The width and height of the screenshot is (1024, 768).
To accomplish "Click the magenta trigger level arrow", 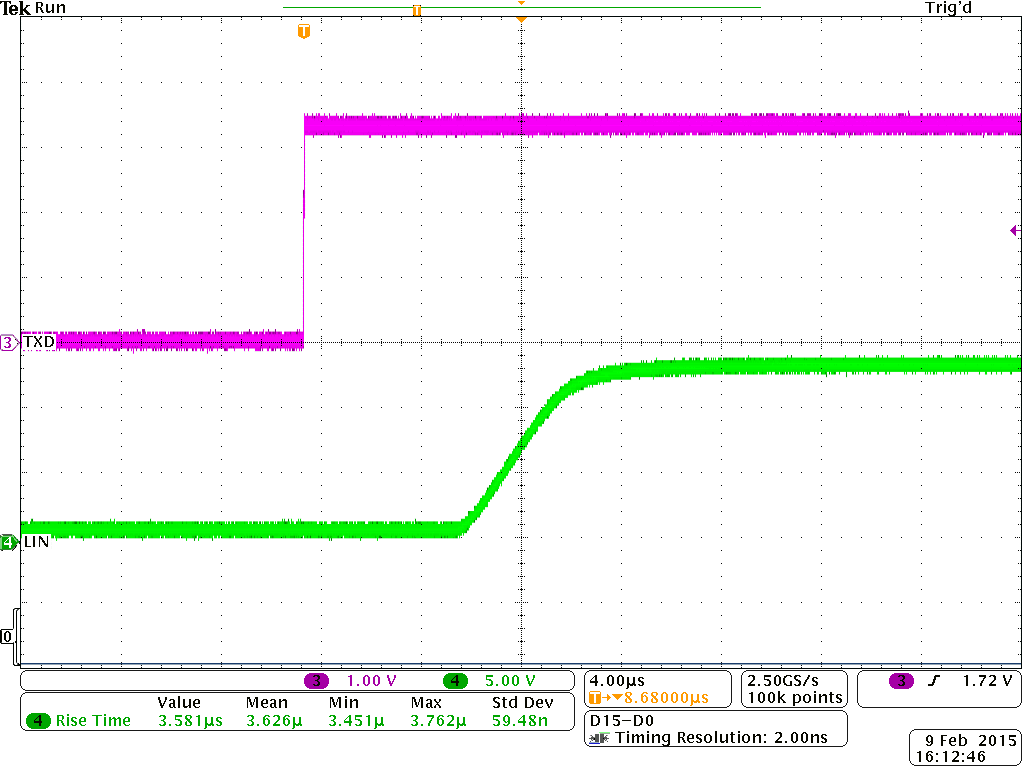I will (1015, 231).
